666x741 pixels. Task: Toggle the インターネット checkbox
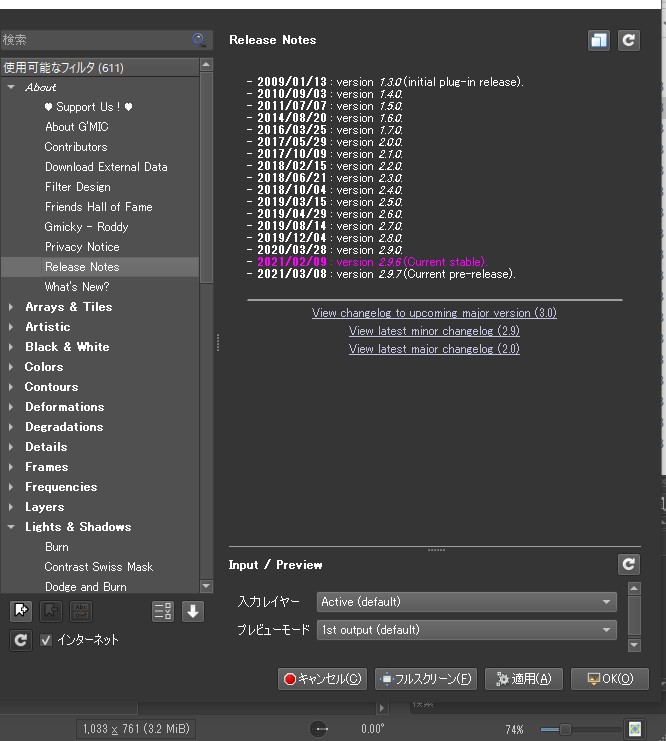point(46,640)
